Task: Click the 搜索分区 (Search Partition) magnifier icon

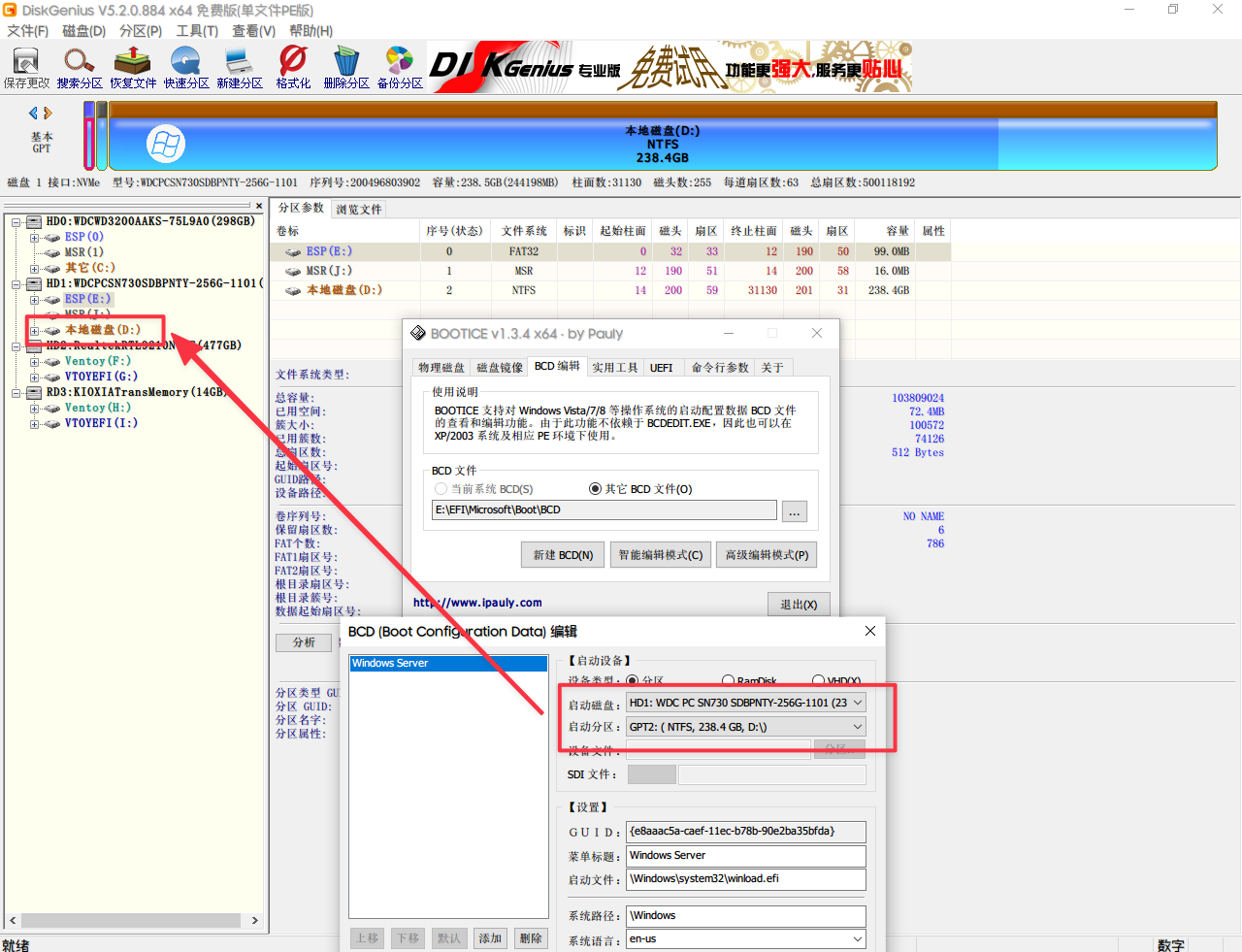Action: click(80, 67)
